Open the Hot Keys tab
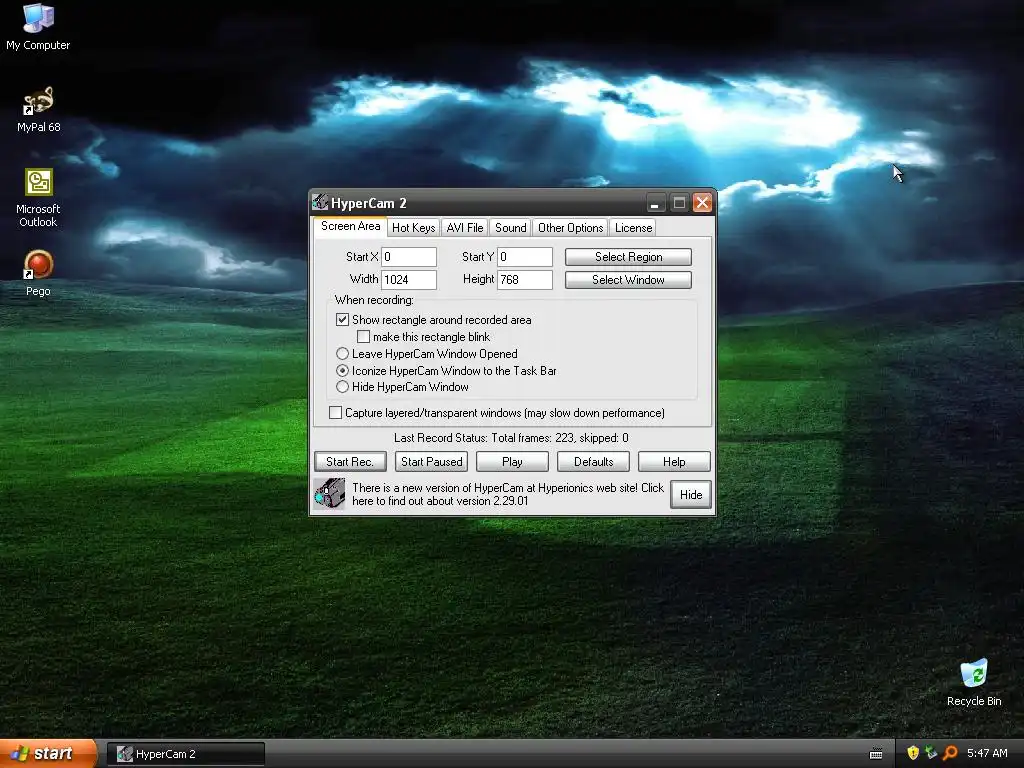Image resolution: width=1024 pixels, height=768 pixels. click(x=413, y=227)
